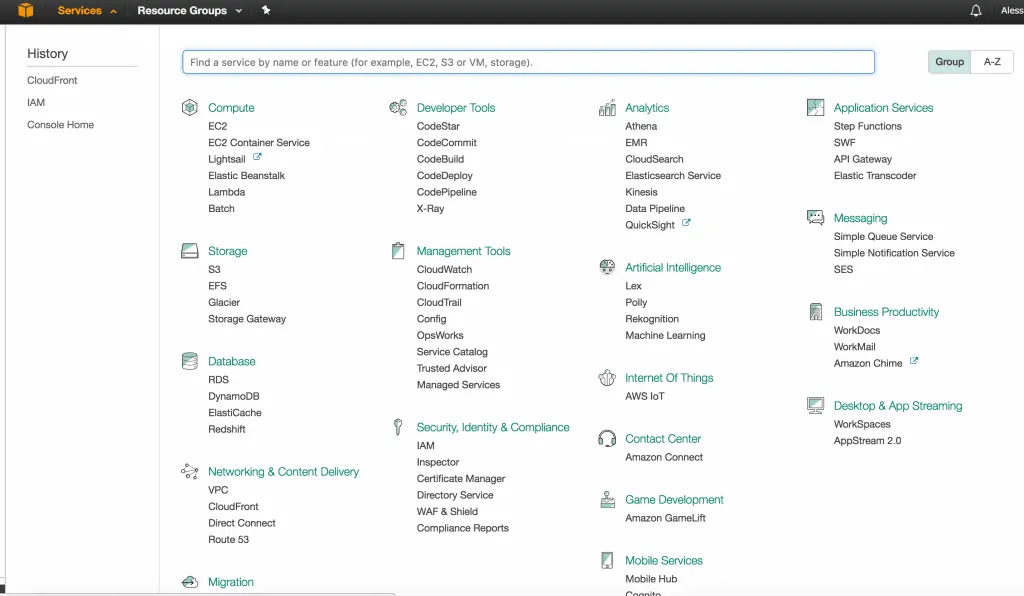Click the Management Tools clipboard icon

point(398,251)
